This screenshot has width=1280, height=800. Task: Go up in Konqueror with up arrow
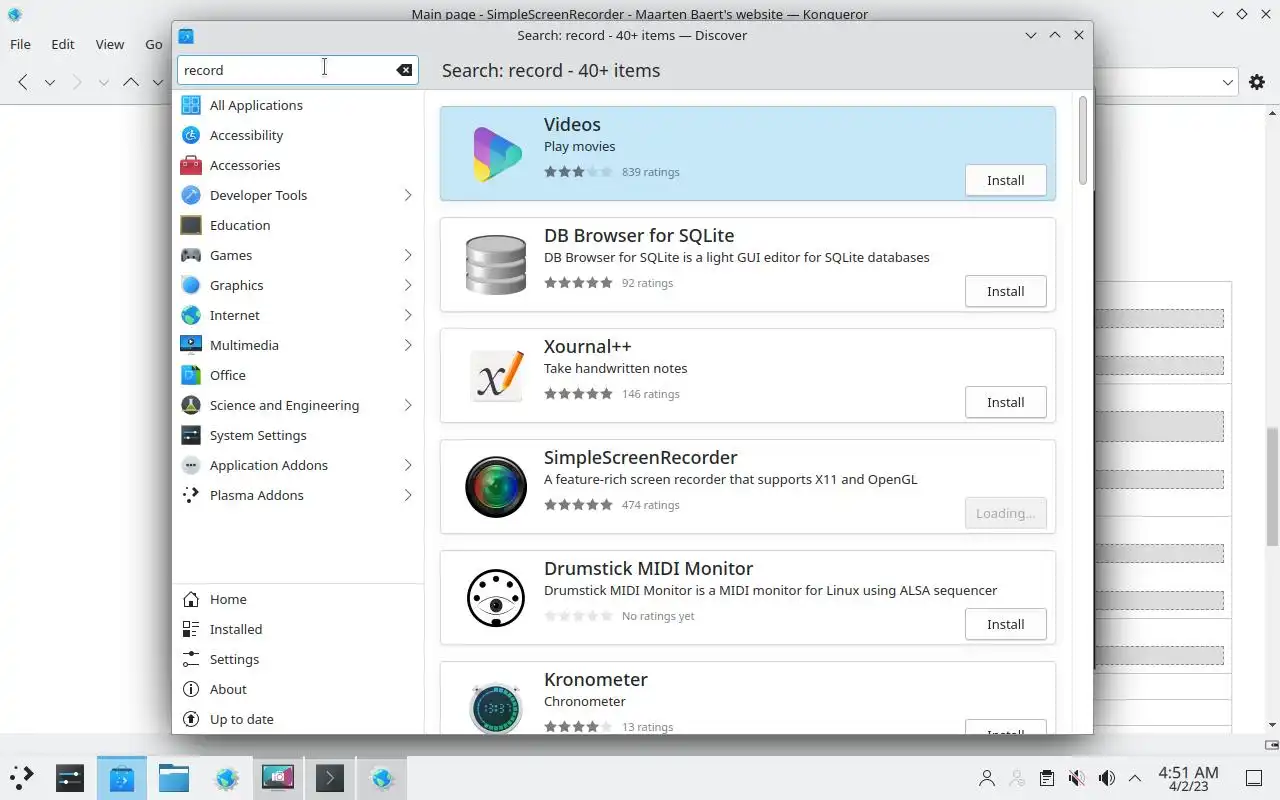click(x=131, y=82)
